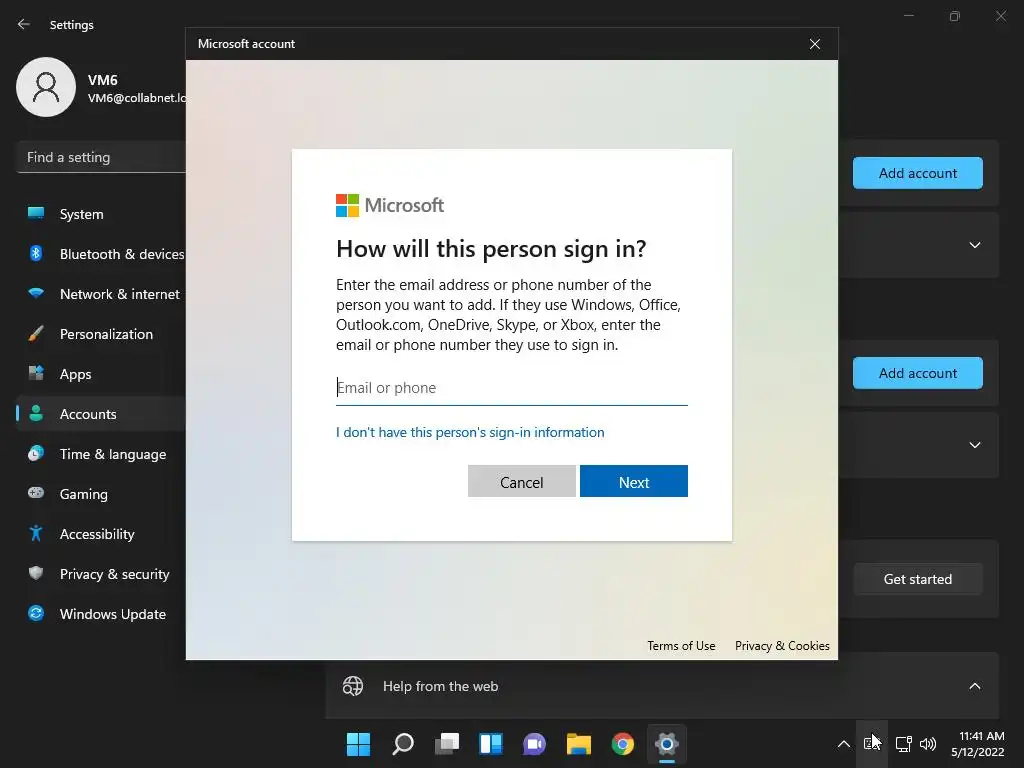Click the Accounts person icon in sidebar
Viewport: 1024px width, 768px height.
pyautogui.click(x=36, y=413)
